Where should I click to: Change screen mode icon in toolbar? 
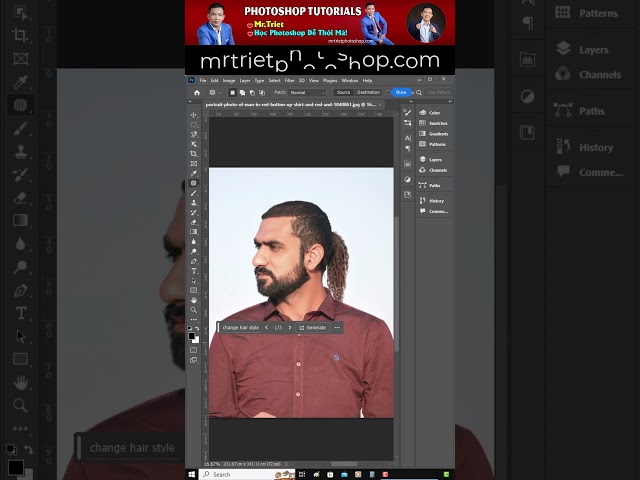click(194, 360)
